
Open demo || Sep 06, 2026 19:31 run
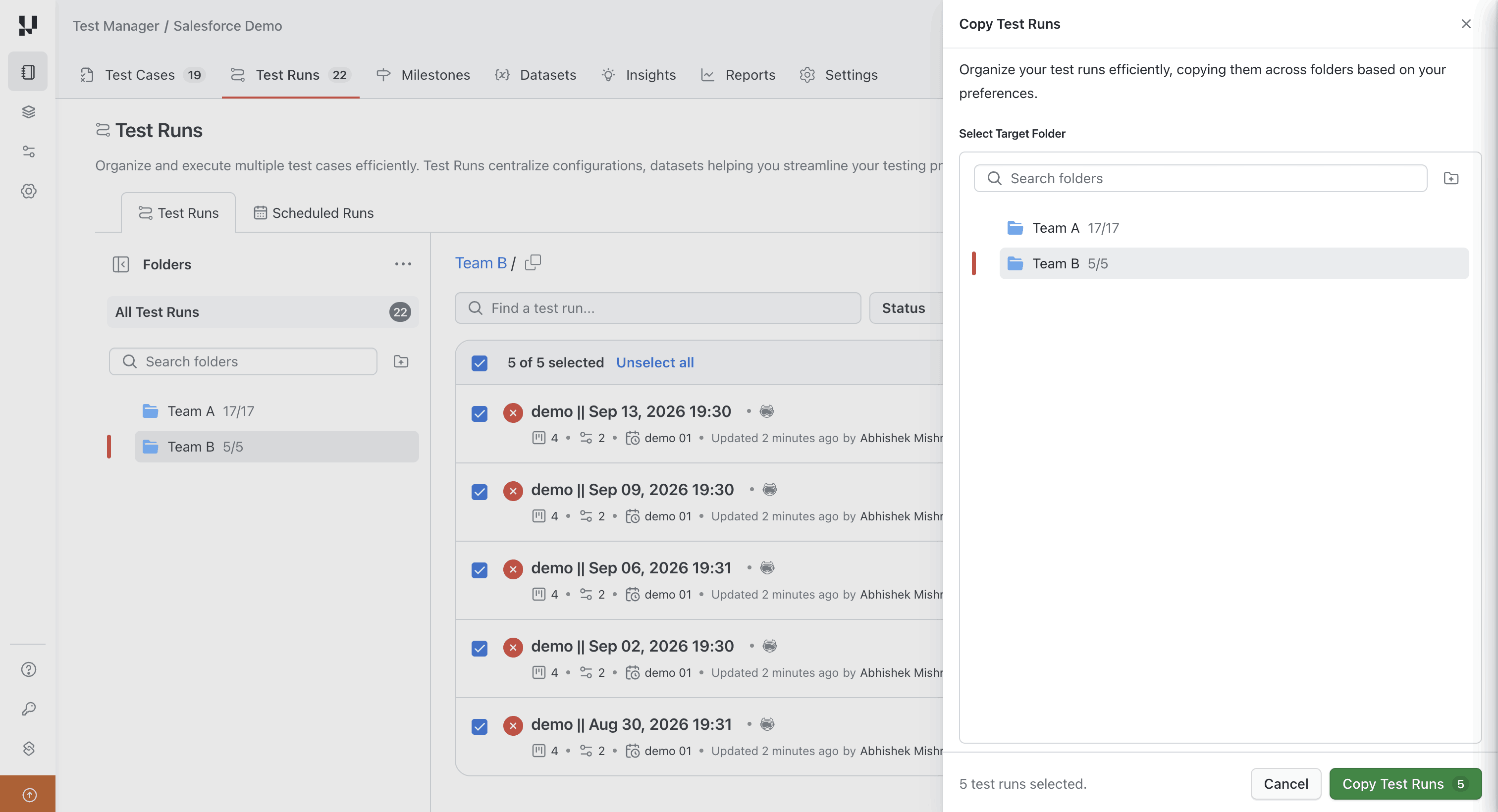coord(631,568)
